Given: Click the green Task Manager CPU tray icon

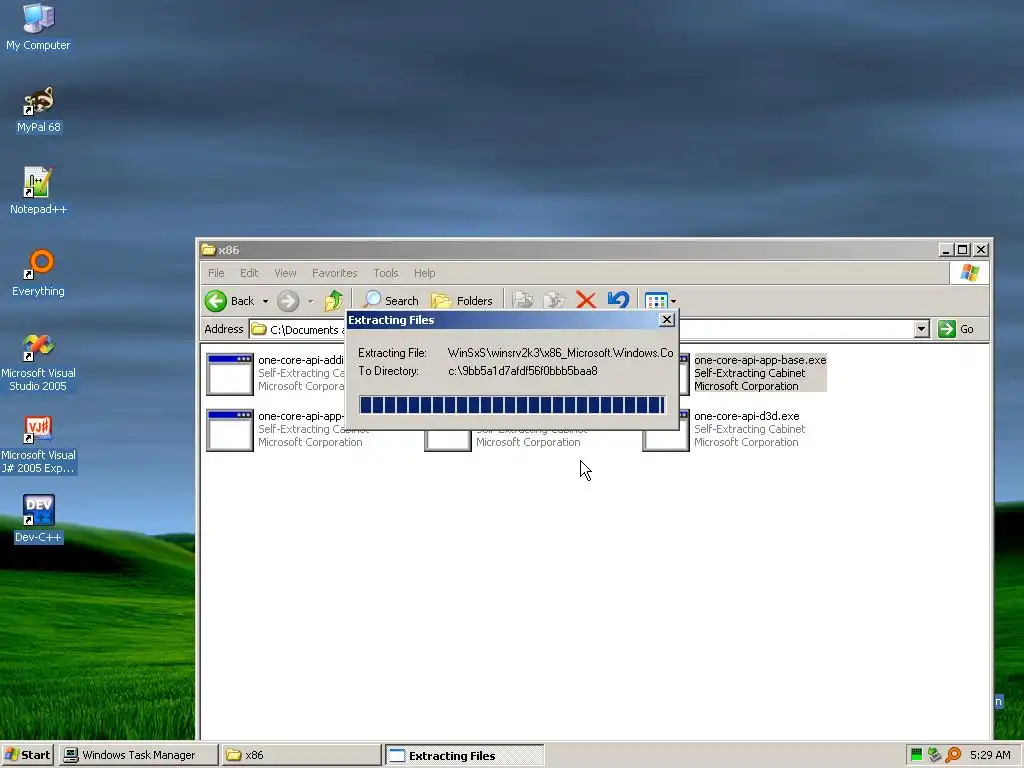Looking at the screenshot, I should pos(916,755).
